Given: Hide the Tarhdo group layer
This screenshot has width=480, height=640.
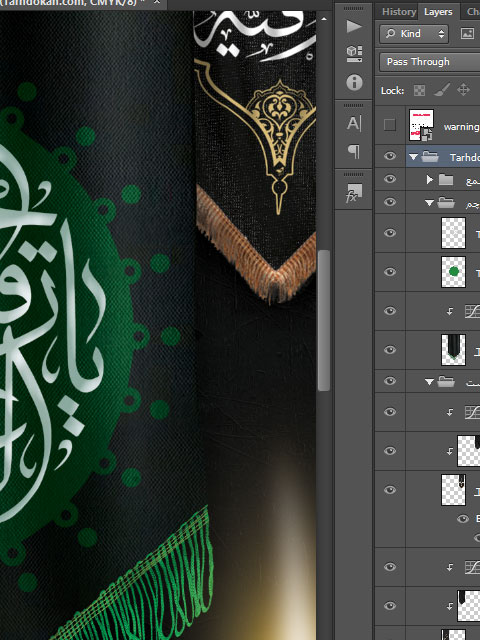Looking at the screenshot, I should pyautogui.click(x=390, y=156).
